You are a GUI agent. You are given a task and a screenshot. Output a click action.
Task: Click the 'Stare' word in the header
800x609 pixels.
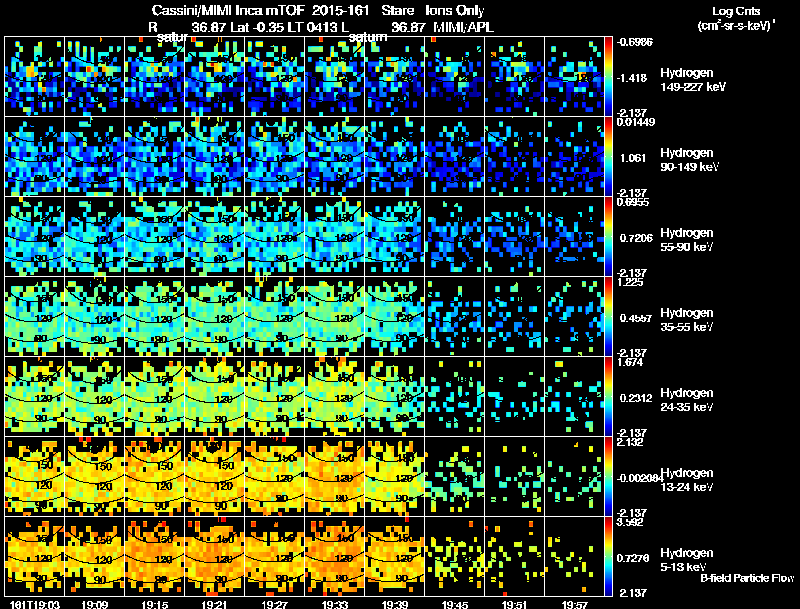click(x=397, y=10)
